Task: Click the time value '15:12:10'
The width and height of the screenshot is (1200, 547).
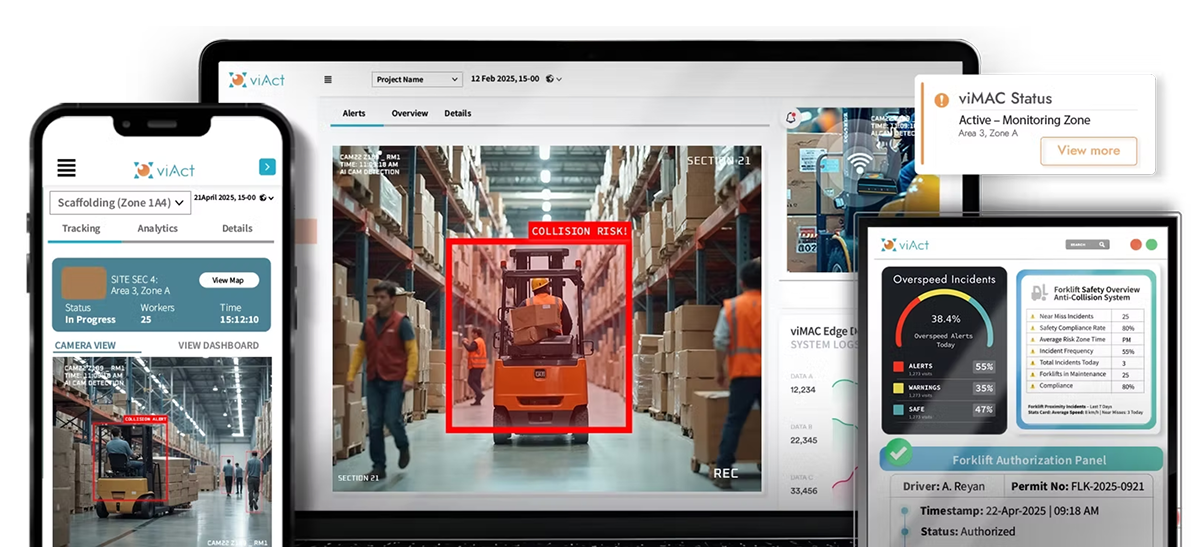Action: [x=239, y=320]
